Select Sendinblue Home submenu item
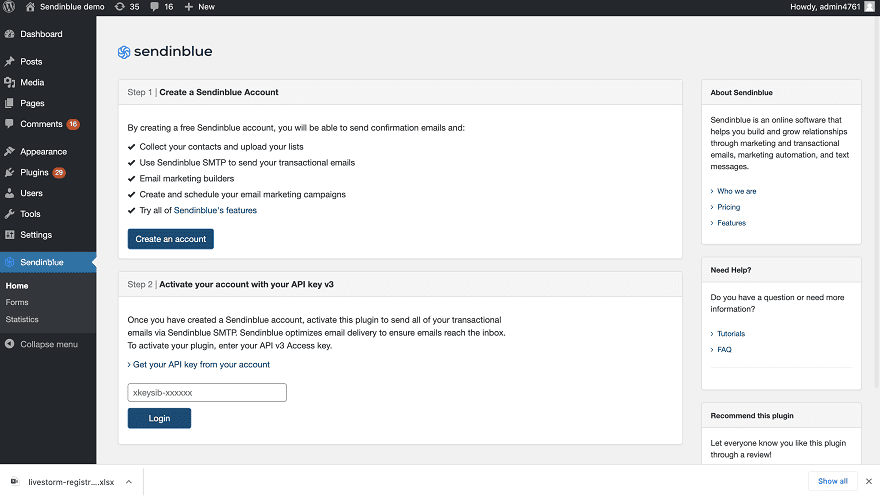The height and width of the screenshot is (499, 880). click(x=17, y=286)
